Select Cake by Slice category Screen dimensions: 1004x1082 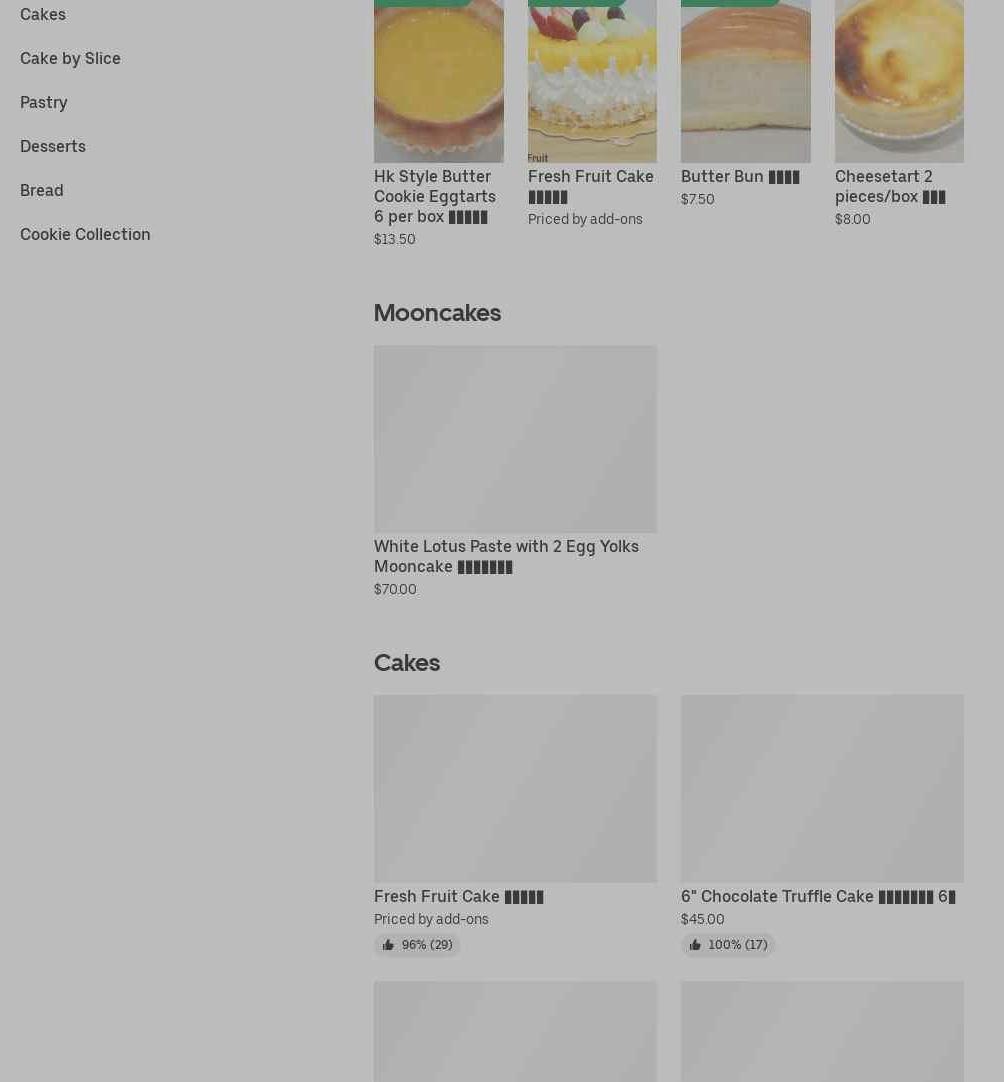[x=70, y=59]
